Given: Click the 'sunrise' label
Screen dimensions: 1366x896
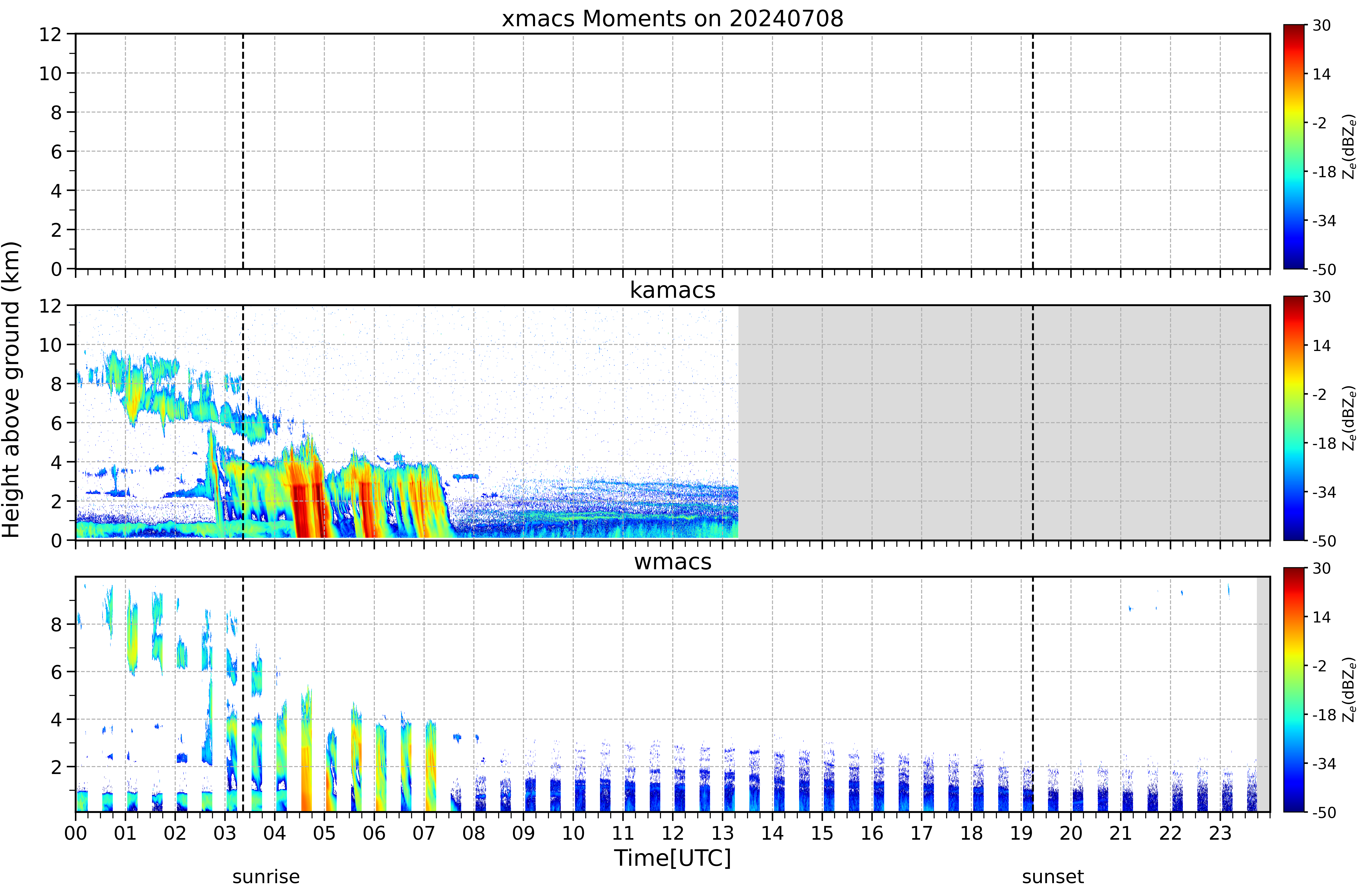Looking at the screenshot, I should point(266,877).
